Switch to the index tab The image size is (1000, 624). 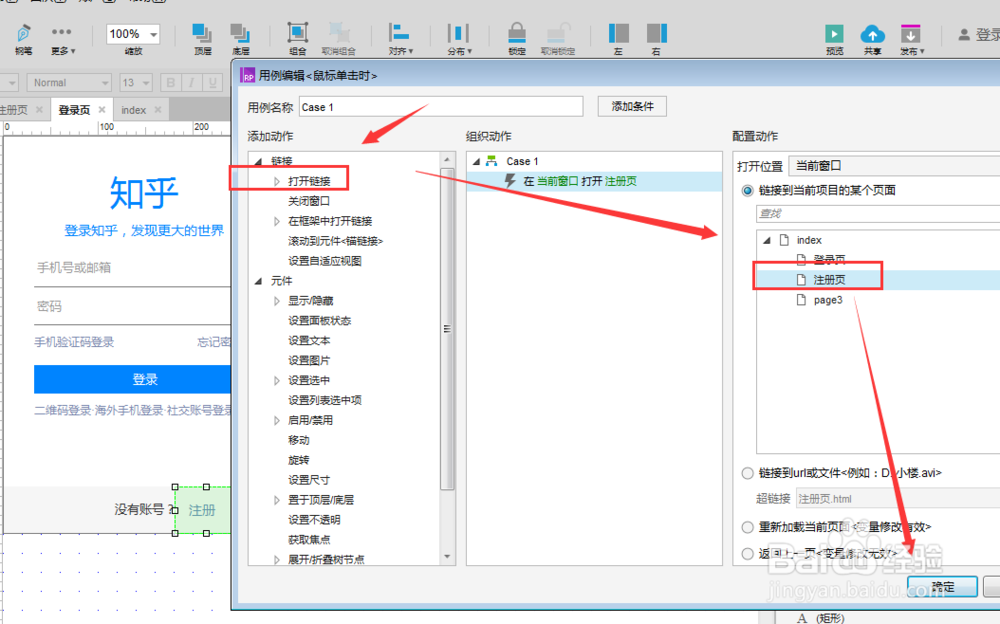coord(134,110)
